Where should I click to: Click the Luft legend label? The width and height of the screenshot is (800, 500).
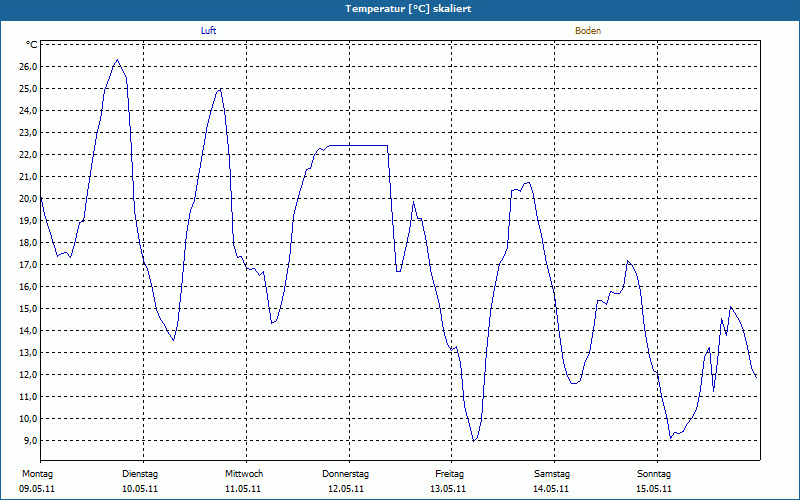pyautogui.click(x=208, y=31)
